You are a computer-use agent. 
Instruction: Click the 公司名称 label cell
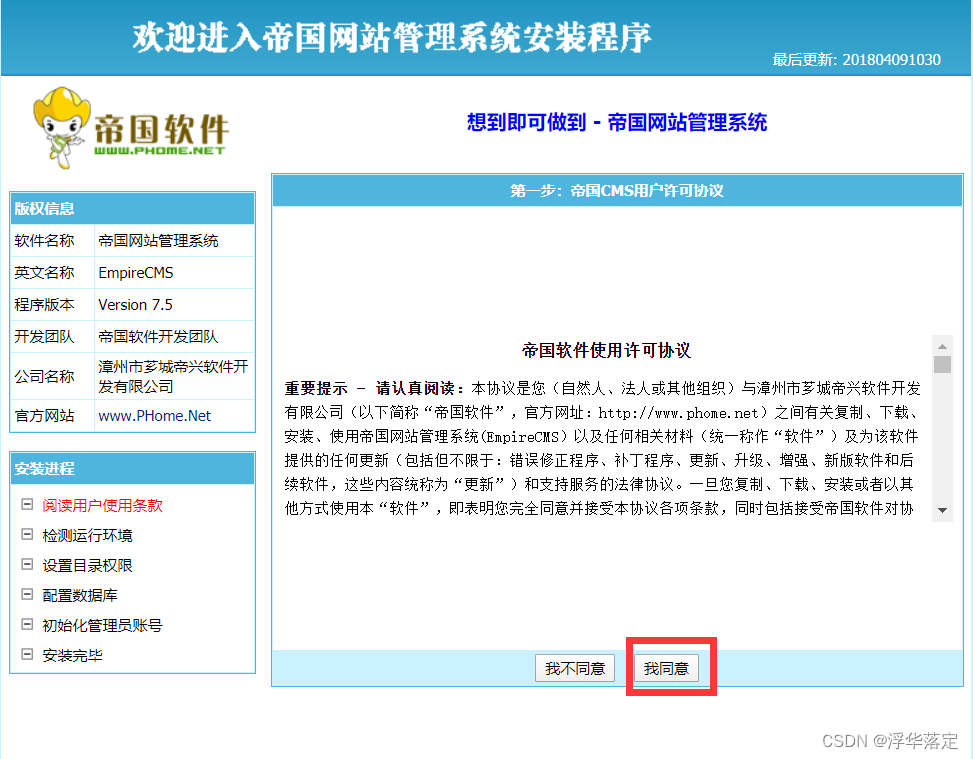[52, 376]
